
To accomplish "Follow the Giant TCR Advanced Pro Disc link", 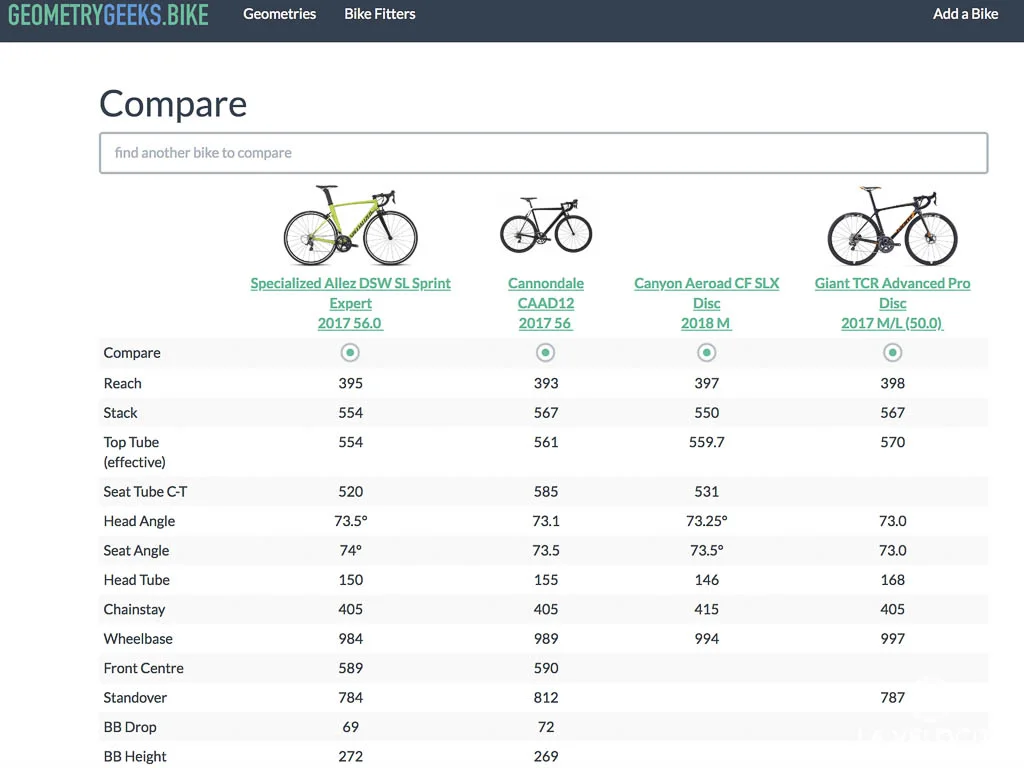I will (x=893, y=303).
